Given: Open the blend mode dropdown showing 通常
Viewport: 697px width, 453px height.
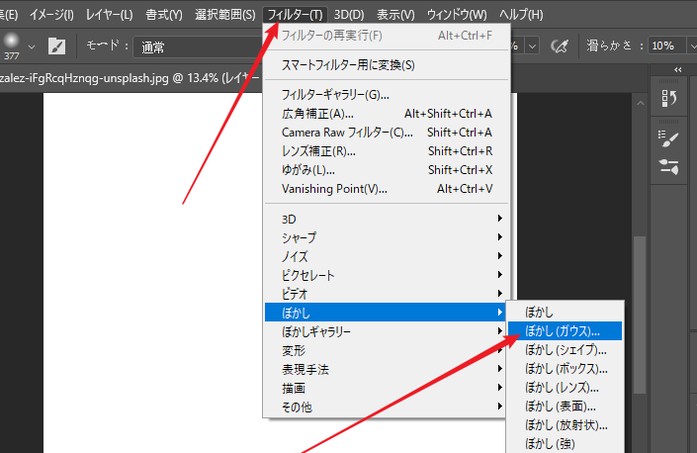Looking at the screenshot, I should [x=198, y=47].
